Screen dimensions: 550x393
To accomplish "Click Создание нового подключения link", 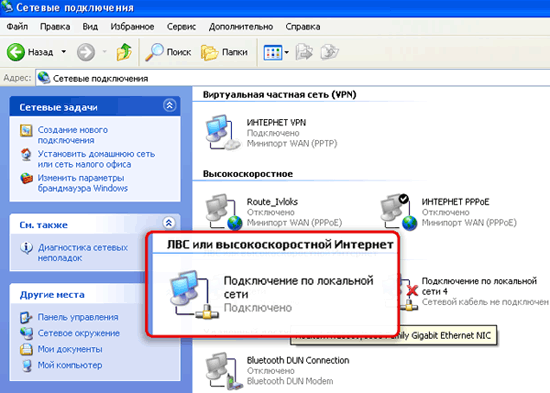I will [73, 135].
